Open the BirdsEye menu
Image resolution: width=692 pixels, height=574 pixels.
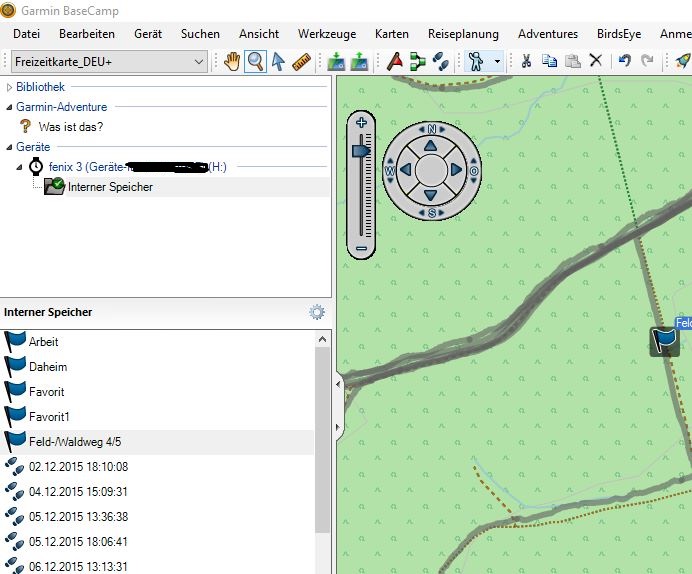619,34
